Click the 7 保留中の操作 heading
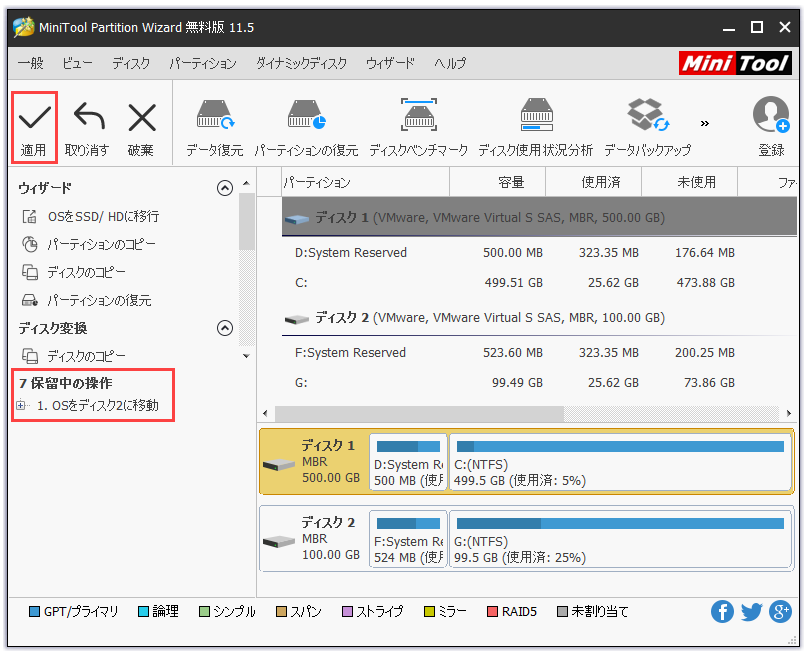Screen dimensions: 808x655 point(65,383)
